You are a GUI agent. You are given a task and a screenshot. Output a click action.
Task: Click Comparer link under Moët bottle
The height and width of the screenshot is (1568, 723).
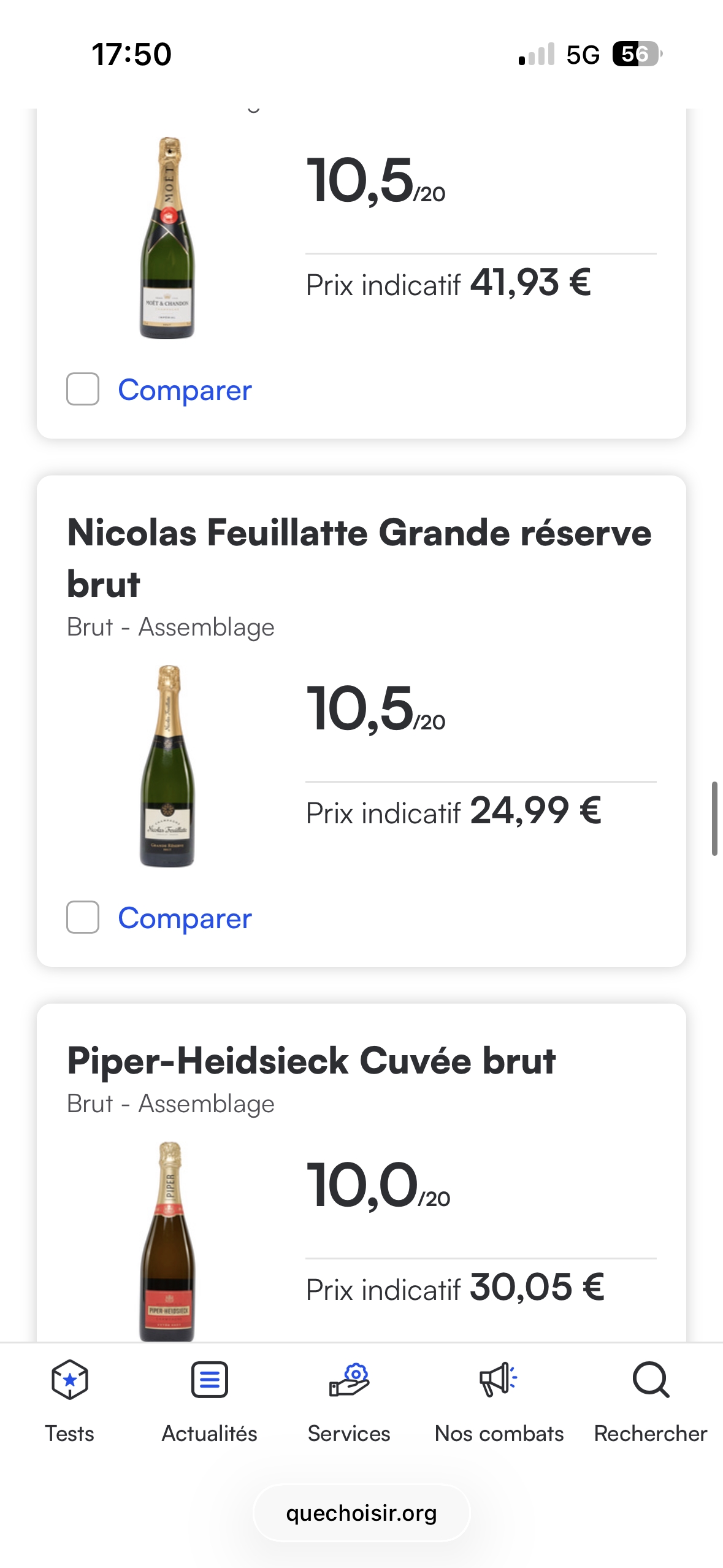tap(185, 390)
